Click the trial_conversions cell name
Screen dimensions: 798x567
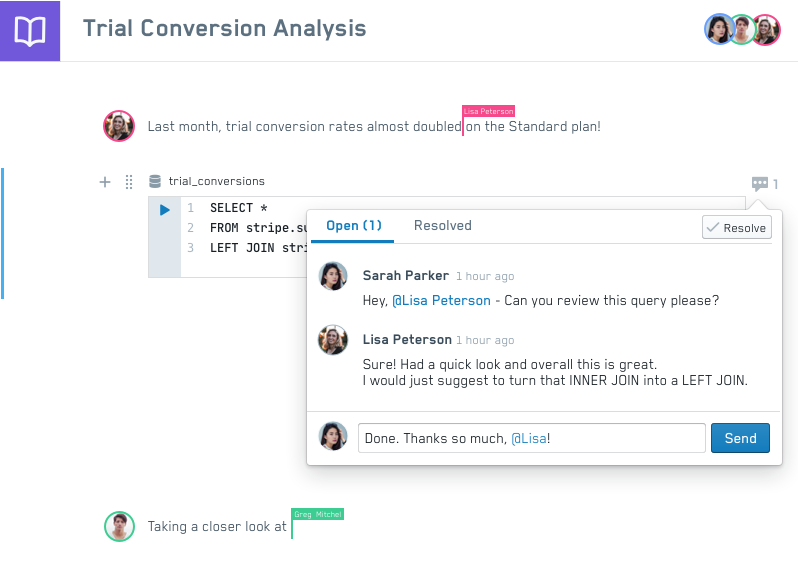click(216, 182)
